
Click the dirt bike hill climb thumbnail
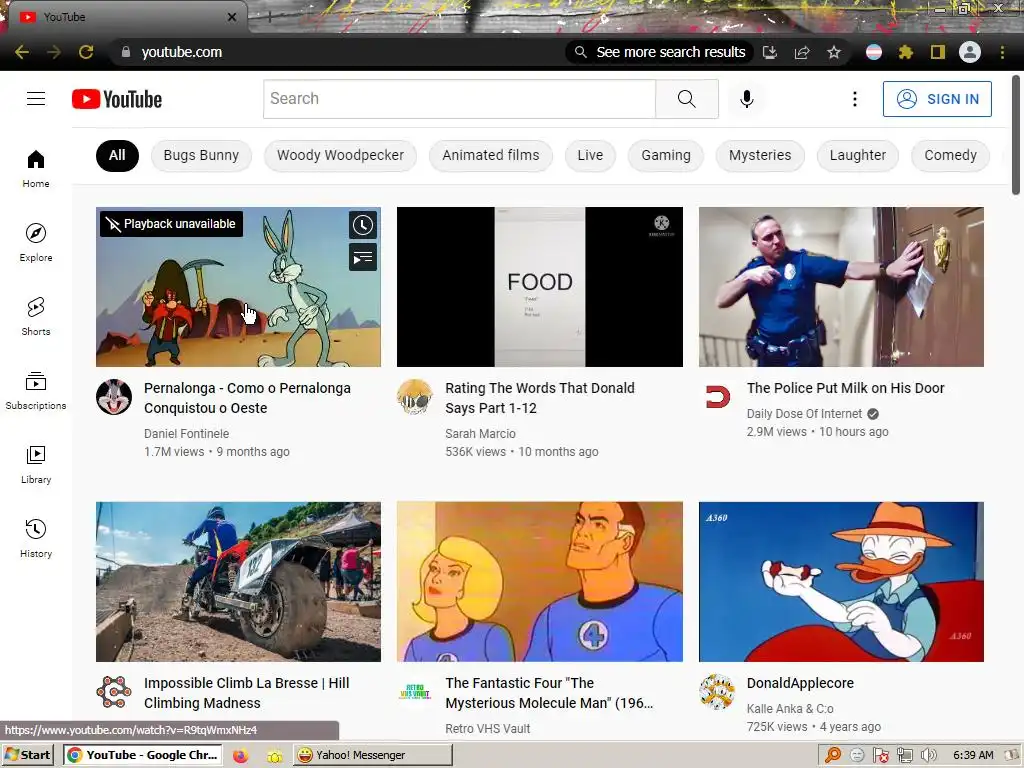tap(238, 582)
